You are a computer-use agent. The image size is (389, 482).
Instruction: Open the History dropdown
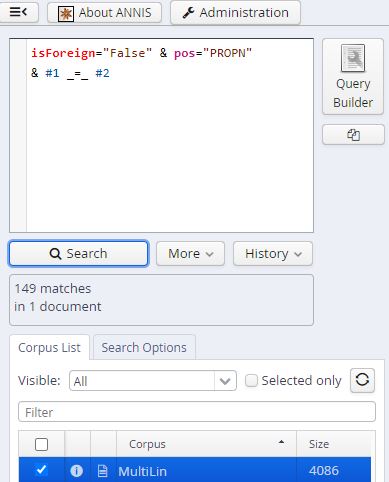tap(273, 254)
